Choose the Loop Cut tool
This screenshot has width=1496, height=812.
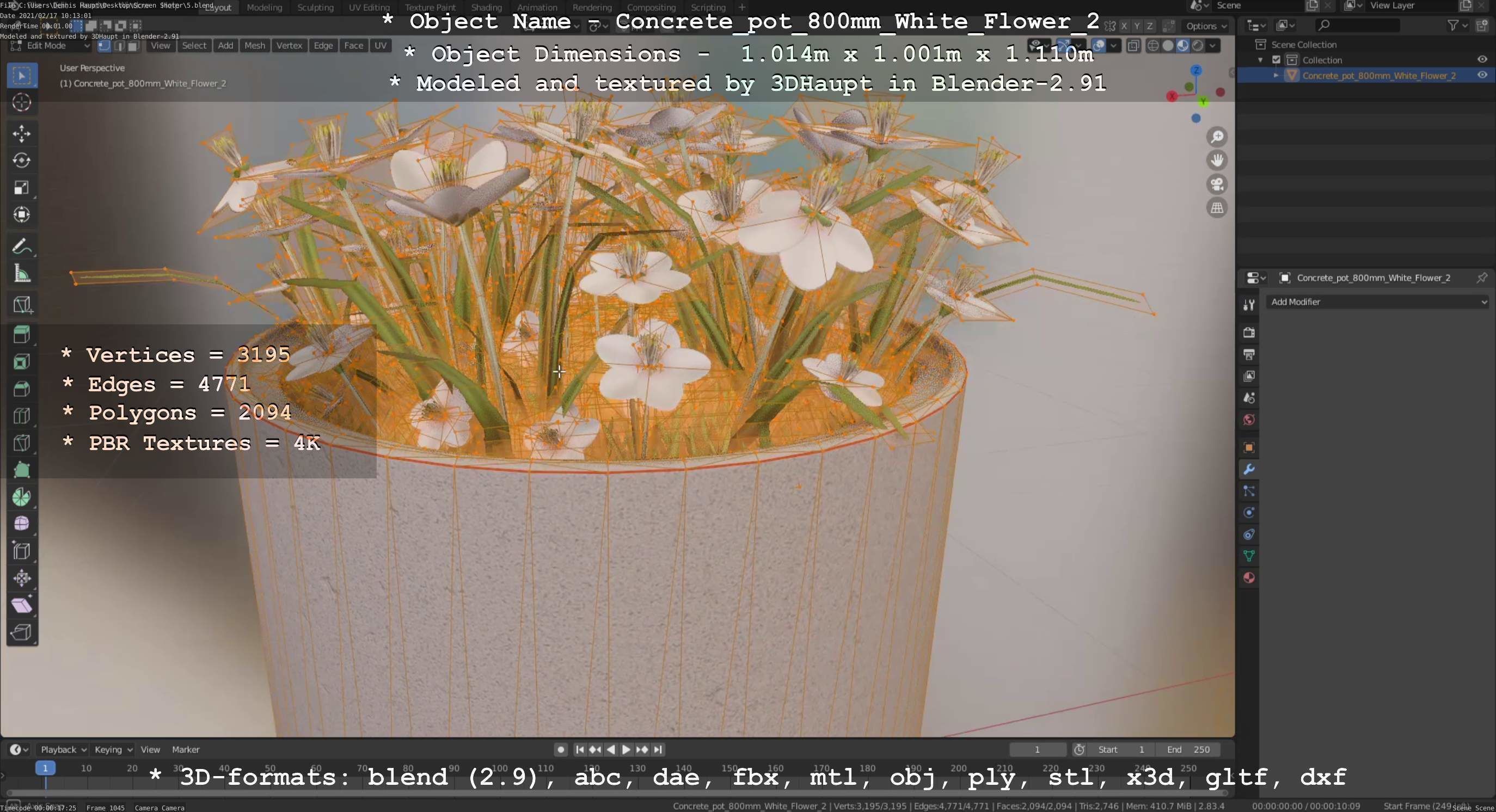pyautogui.click(x=22, y=416)
